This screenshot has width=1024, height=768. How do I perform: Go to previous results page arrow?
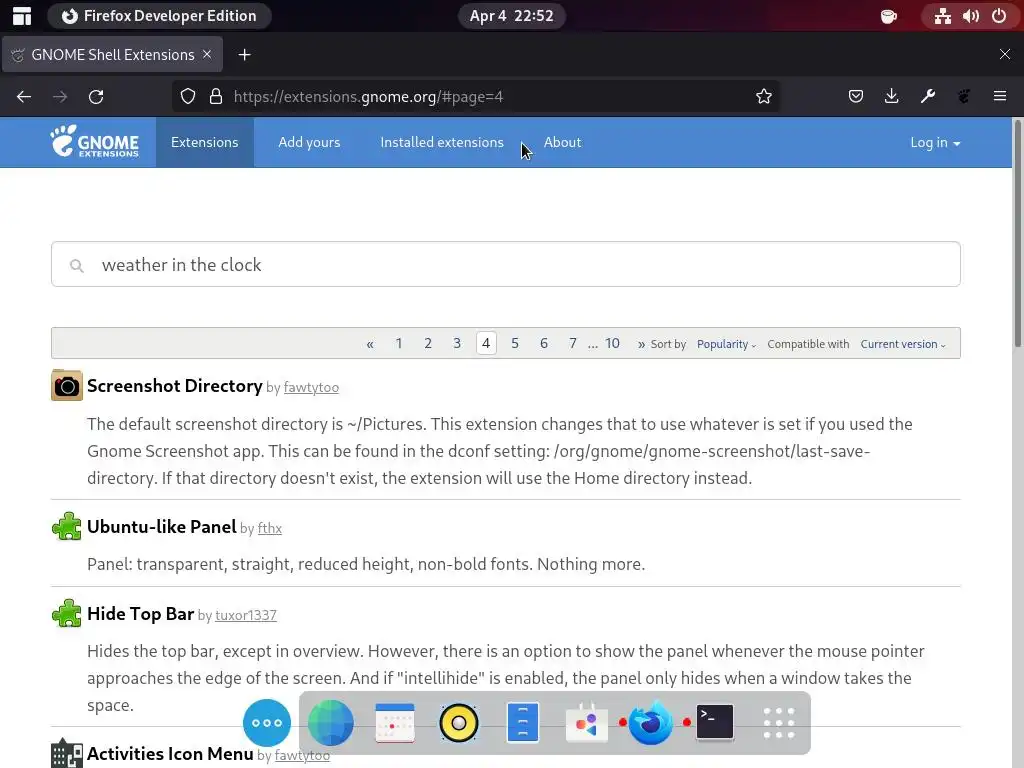370,344
